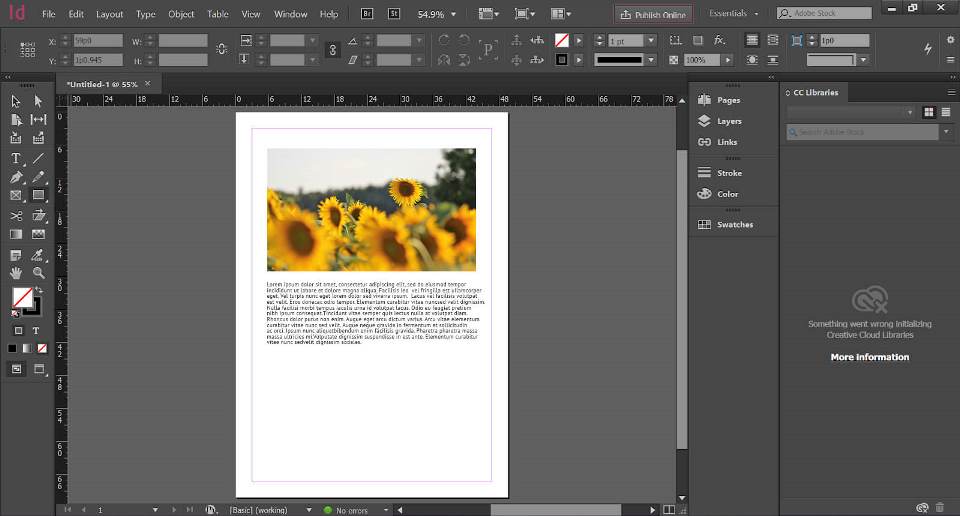Switch CC Libraries to grid view
This screenshot has width=960, height=516.
tap(929, 112)
